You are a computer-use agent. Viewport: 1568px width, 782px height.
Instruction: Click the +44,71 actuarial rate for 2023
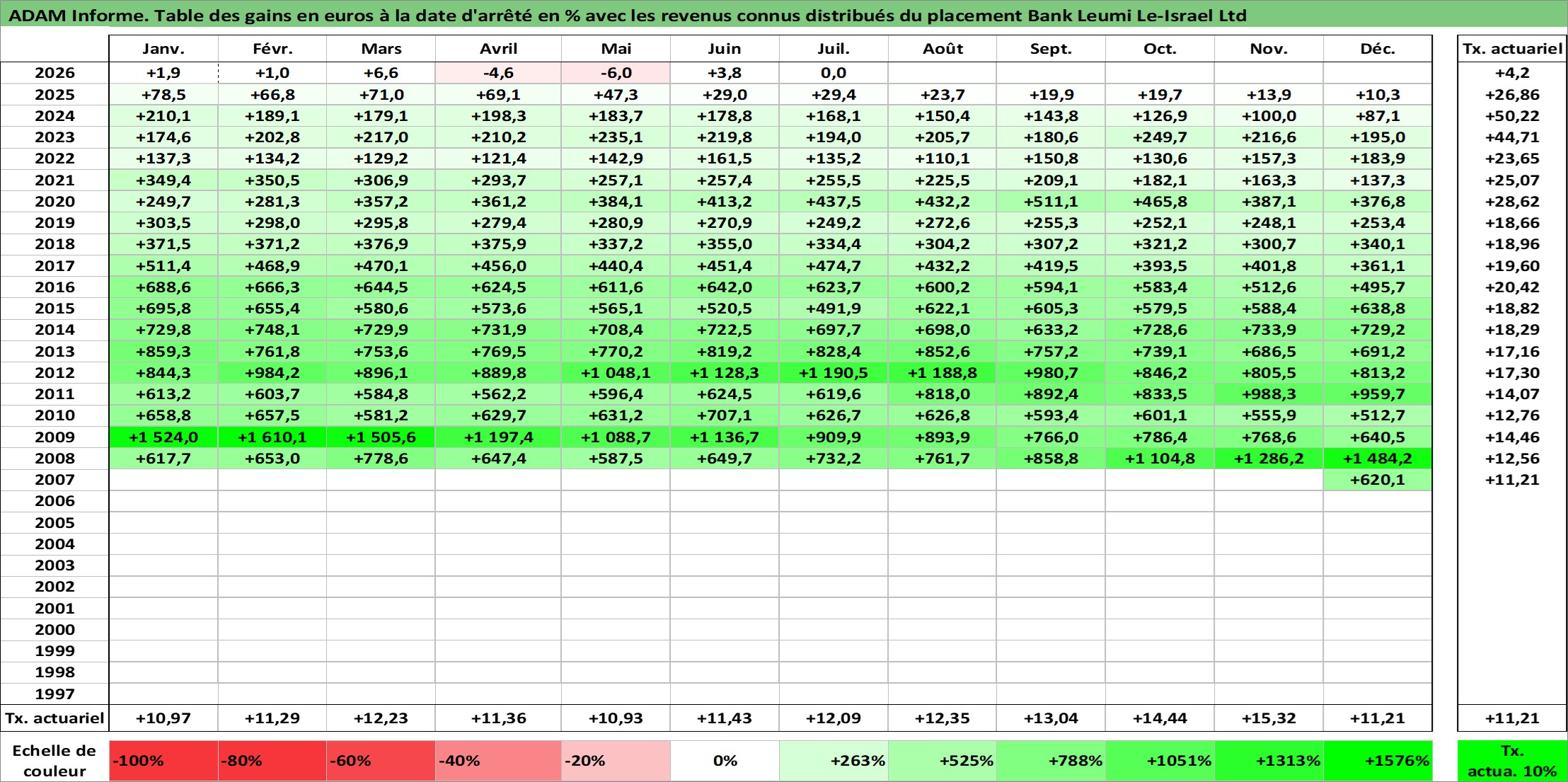click(1512, 137)
